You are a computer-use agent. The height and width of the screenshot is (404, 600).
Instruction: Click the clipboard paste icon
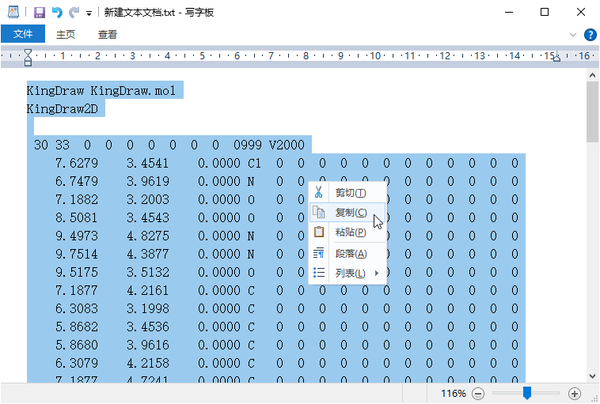(319, 231)
